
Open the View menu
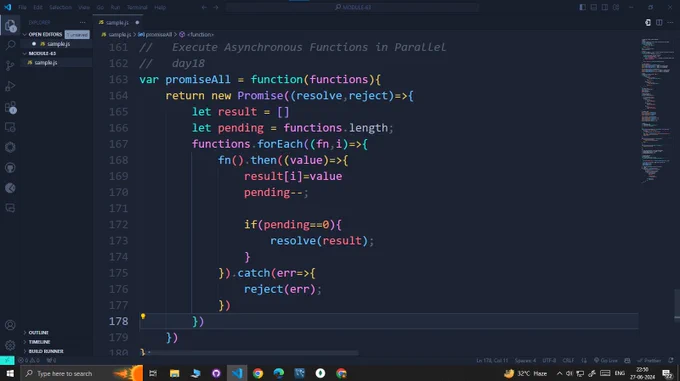click(84, 7)
